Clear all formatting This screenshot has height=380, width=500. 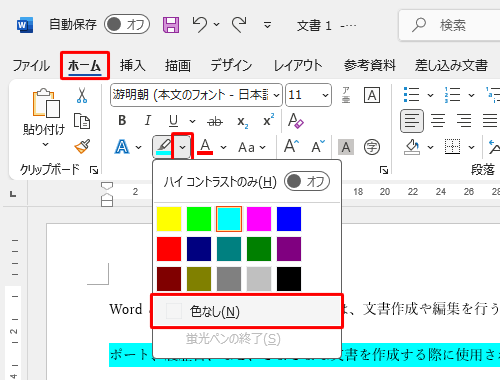click(296, 121)
